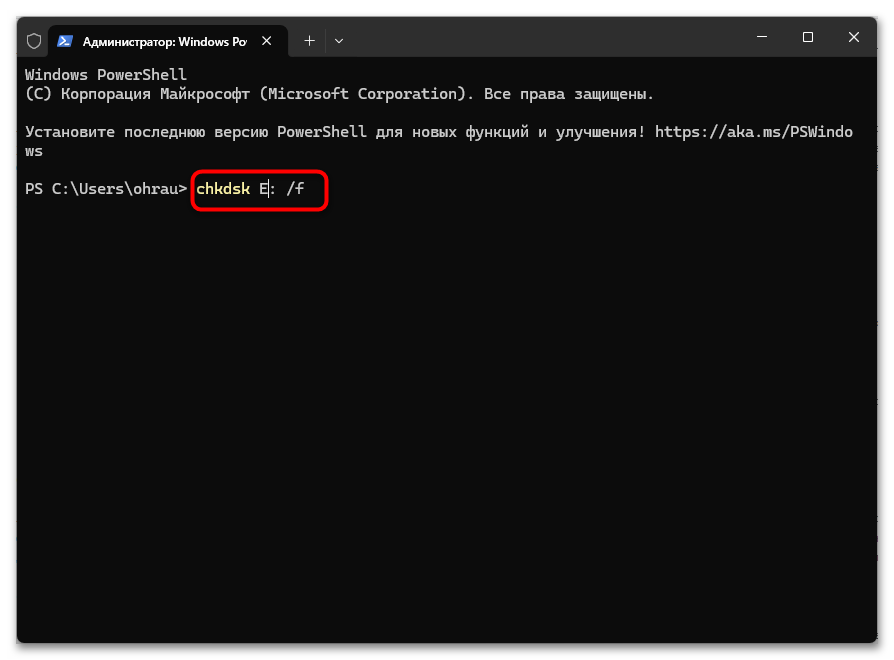
Task: Click the Microsoft Corporation copyright line
Action: [x=339, y=94]
